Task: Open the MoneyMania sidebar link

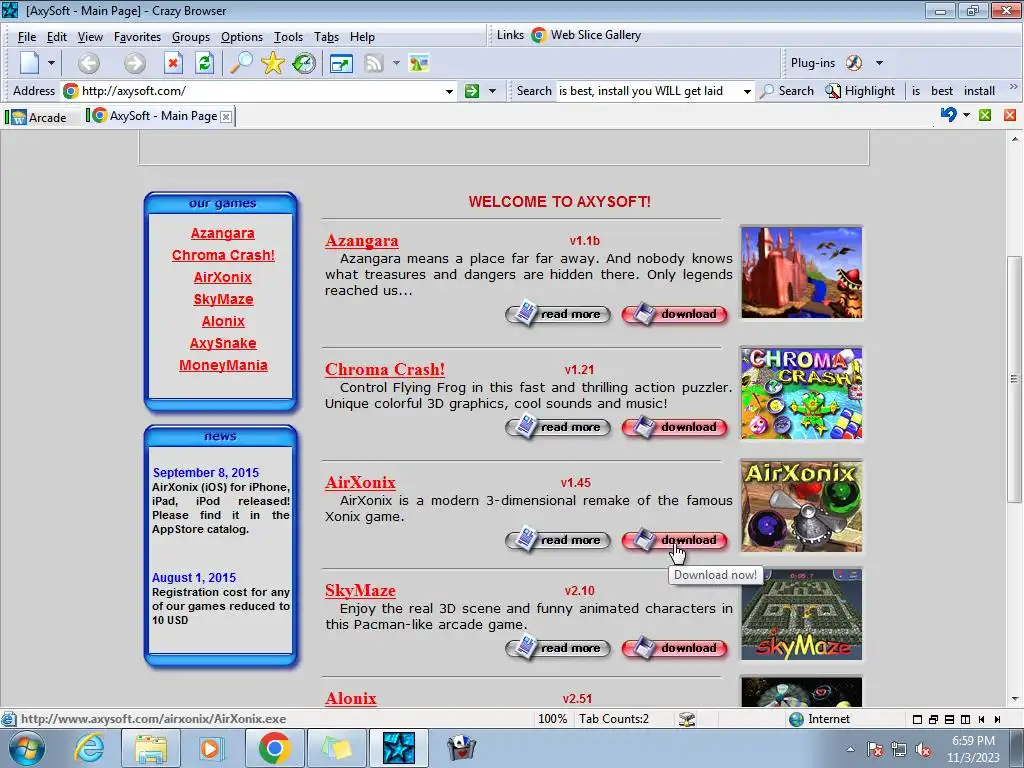Action: [x=223, y=365]
